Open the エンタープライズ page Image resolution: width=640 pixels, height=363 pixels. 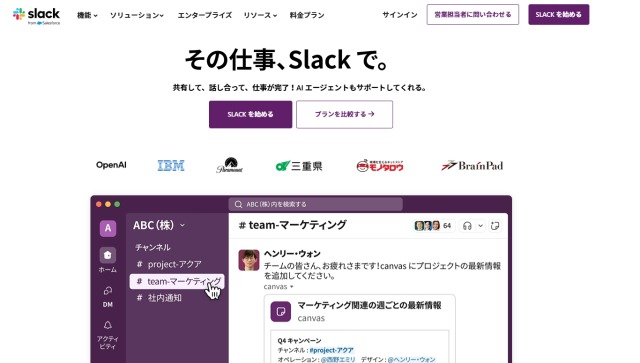point(204,15)
